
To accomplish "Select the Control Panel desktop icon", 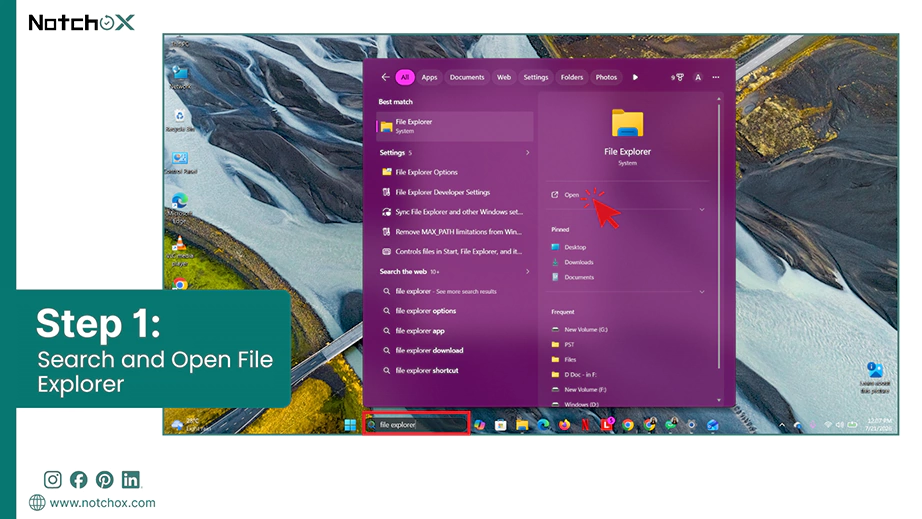I will pyautogui.click(x=181, y=163).
